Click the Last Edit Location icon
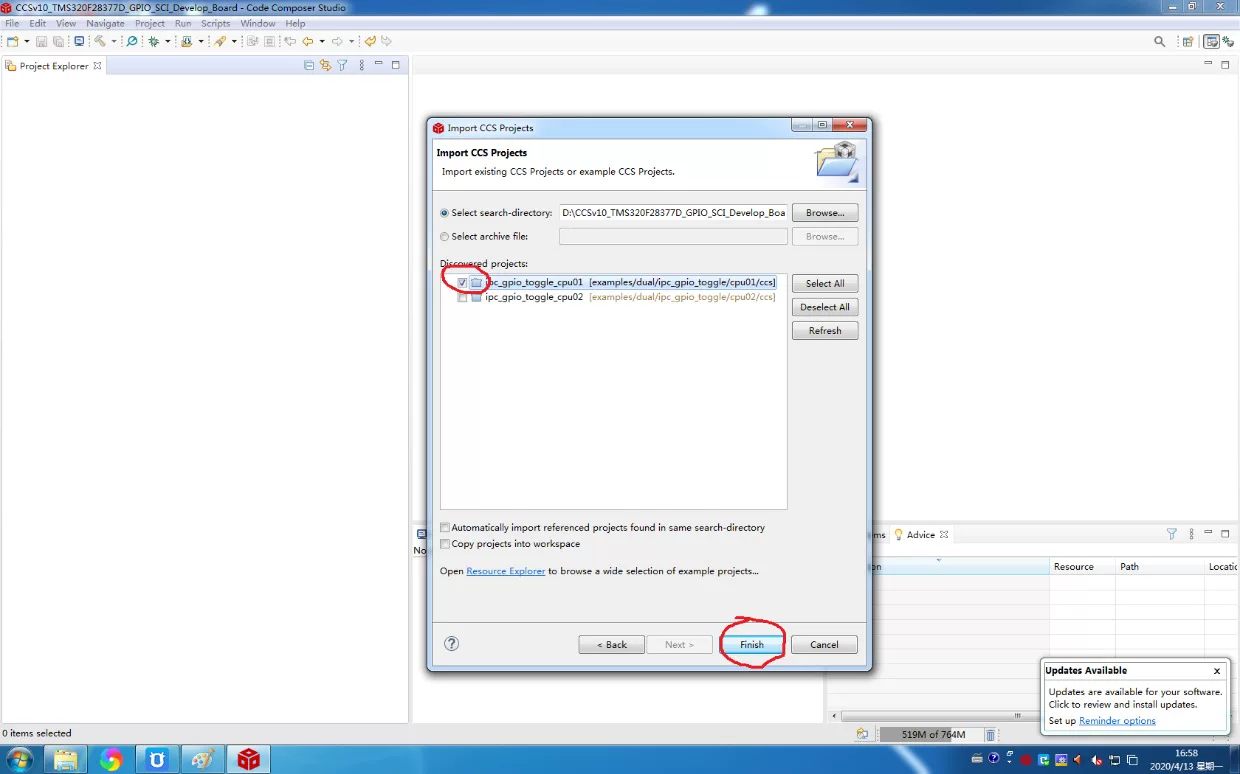The width and height of the screenshot is (1240, 774). [x=290, y=41]
